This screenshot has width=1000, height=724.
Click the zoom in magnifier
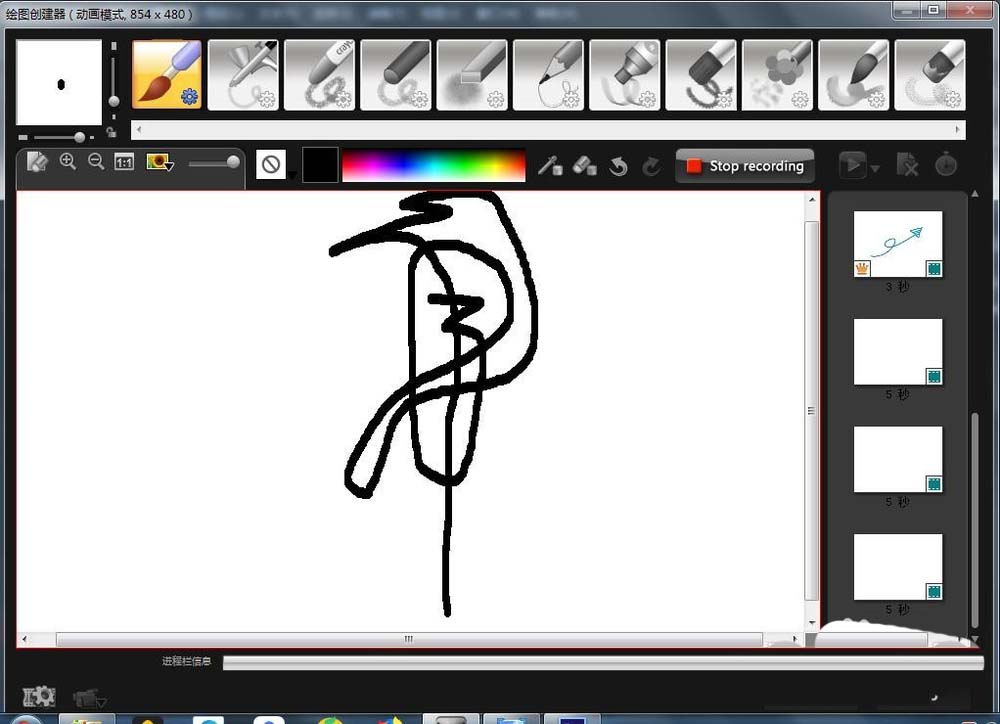tap(68, 162)
